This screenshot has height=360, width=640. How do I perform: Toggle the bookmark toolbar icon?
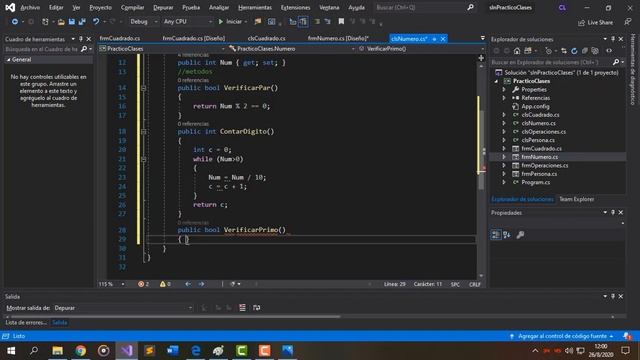[x=341, y=22]
